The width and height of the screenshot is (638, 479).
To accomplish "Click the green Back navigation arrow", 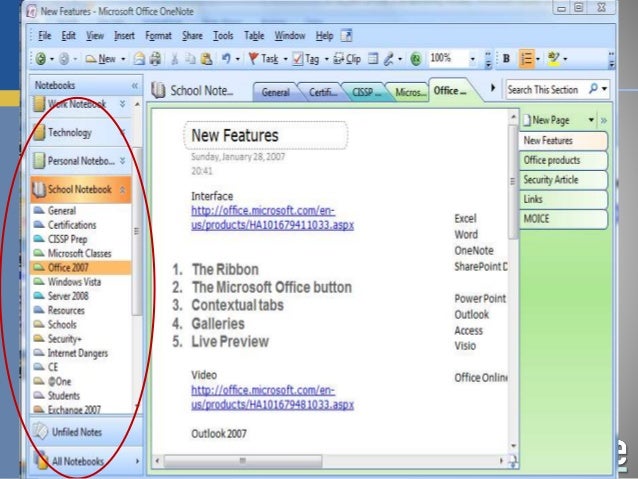I will [x=40, y=59].
